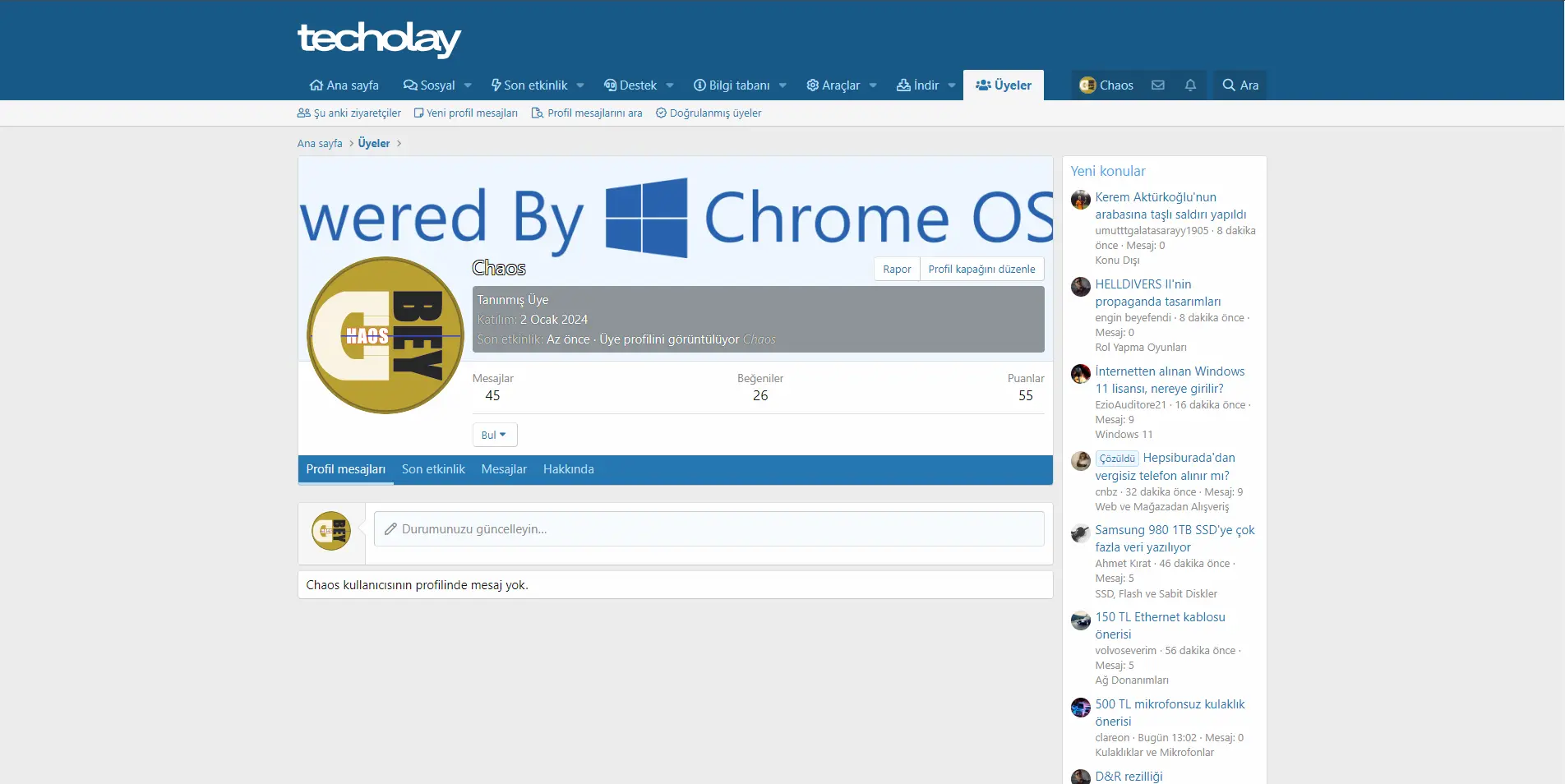Open 500 TL mikrofonsuz kulaklık önerisi thread
The width and height of the screenshot is (1565, 784).
click(x=1170, y=713)
